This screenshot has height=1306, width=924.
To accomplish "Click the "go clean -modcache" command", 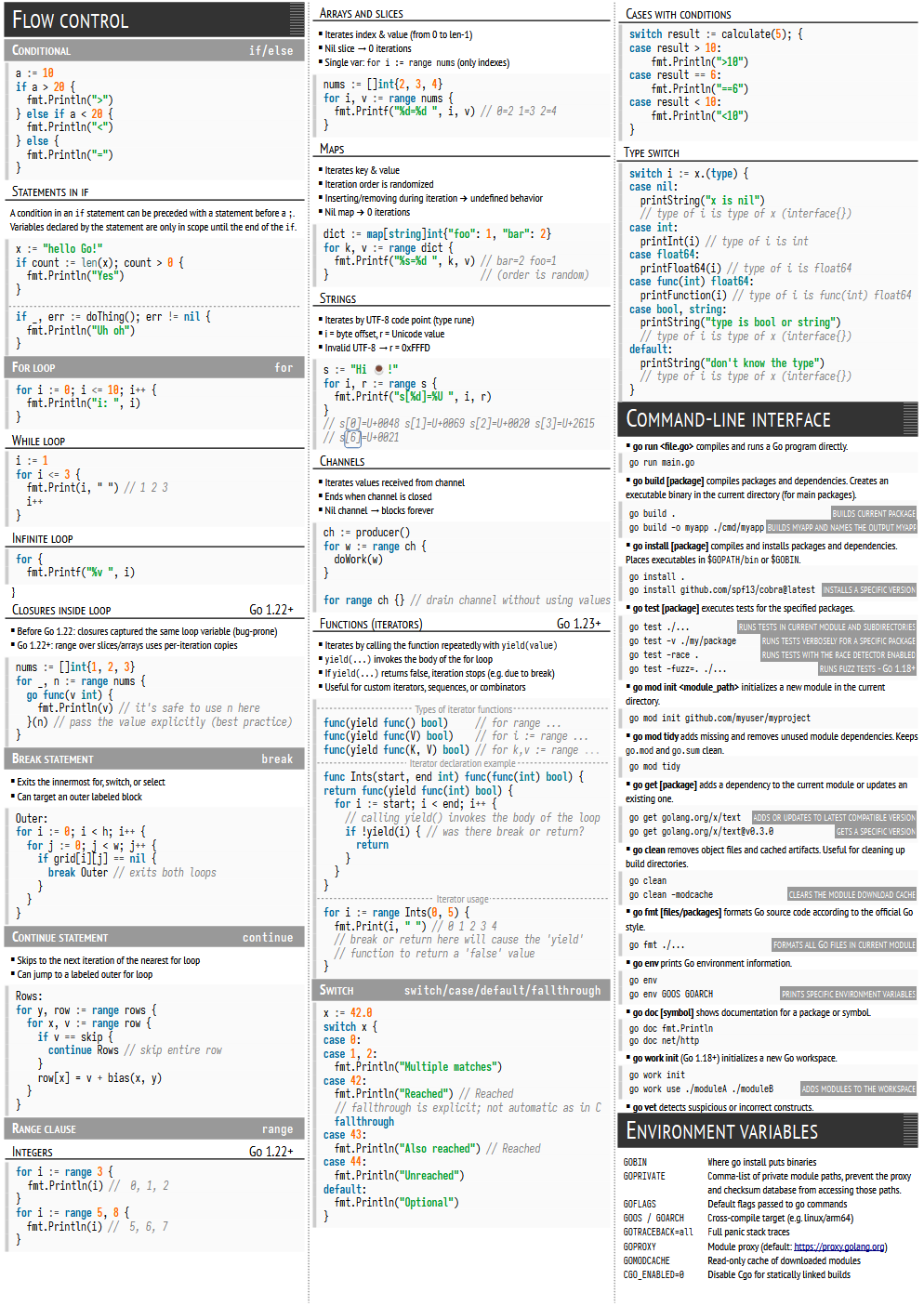I will (671, 894).
